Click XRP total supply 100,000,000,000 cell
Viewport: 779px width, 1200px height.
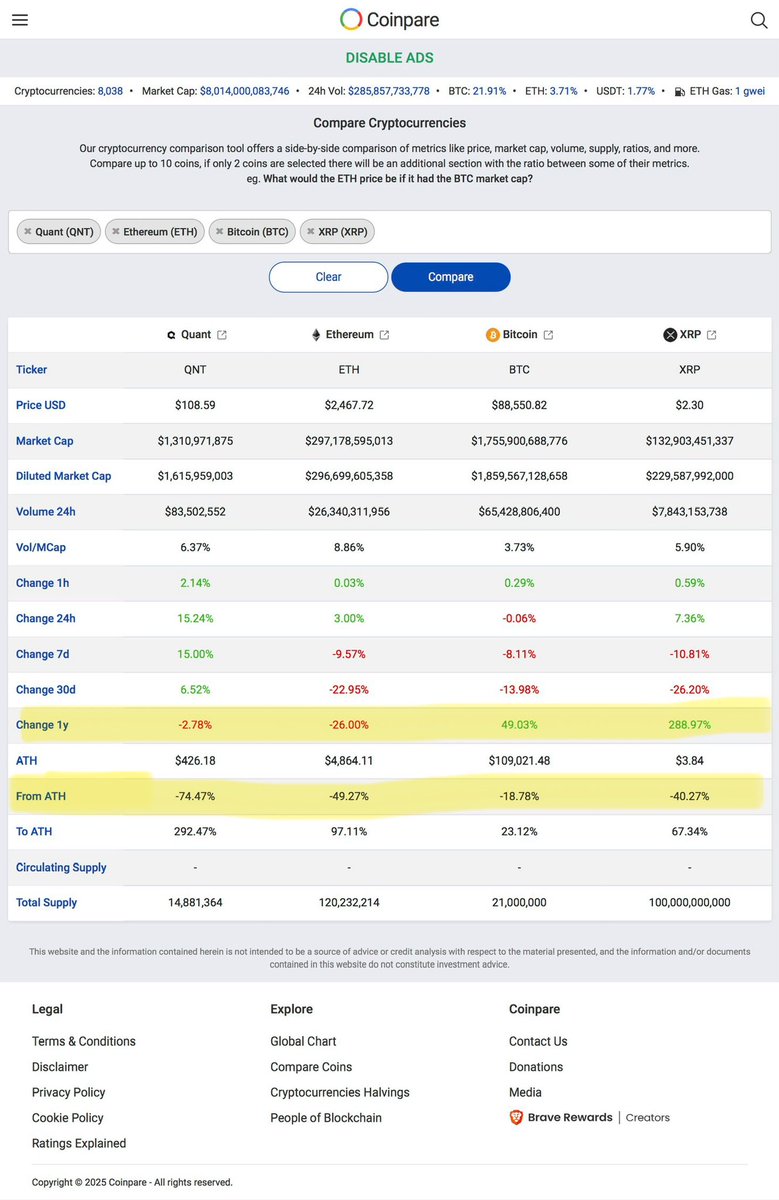[x=690, y=902]
